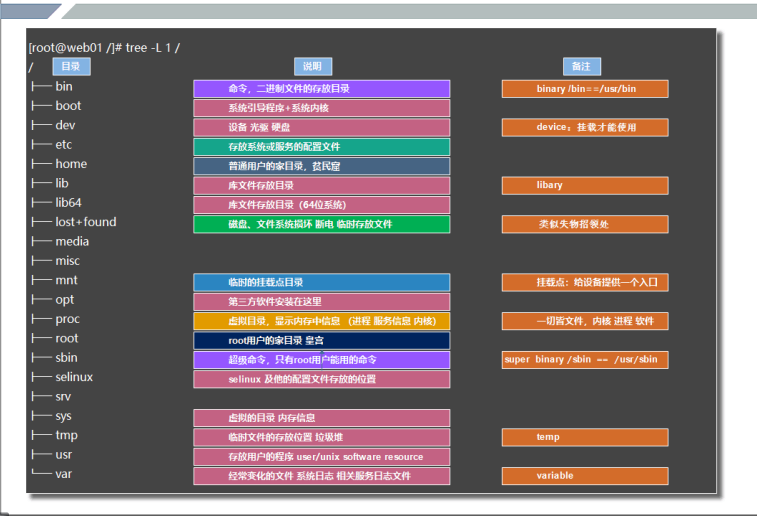Click the box 存放用户的程序 user/unix software resource
Image resolution: width=757 pixels, height=516 pixels.
[322, 457]
